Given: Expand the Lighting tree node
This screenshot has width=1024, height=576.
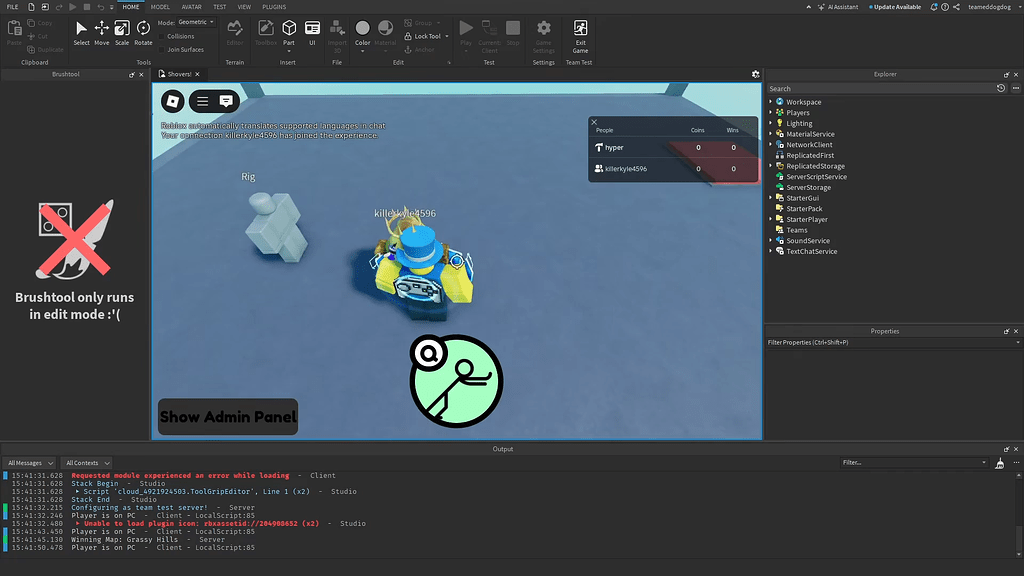Looking at the screenshot, I should [771, 123].
